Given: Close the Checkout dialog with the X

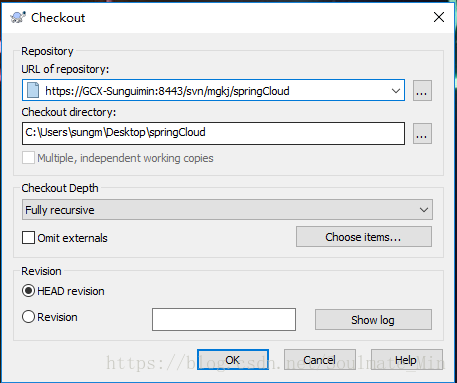Looking at the screenshot, I should tap(439, 17).
